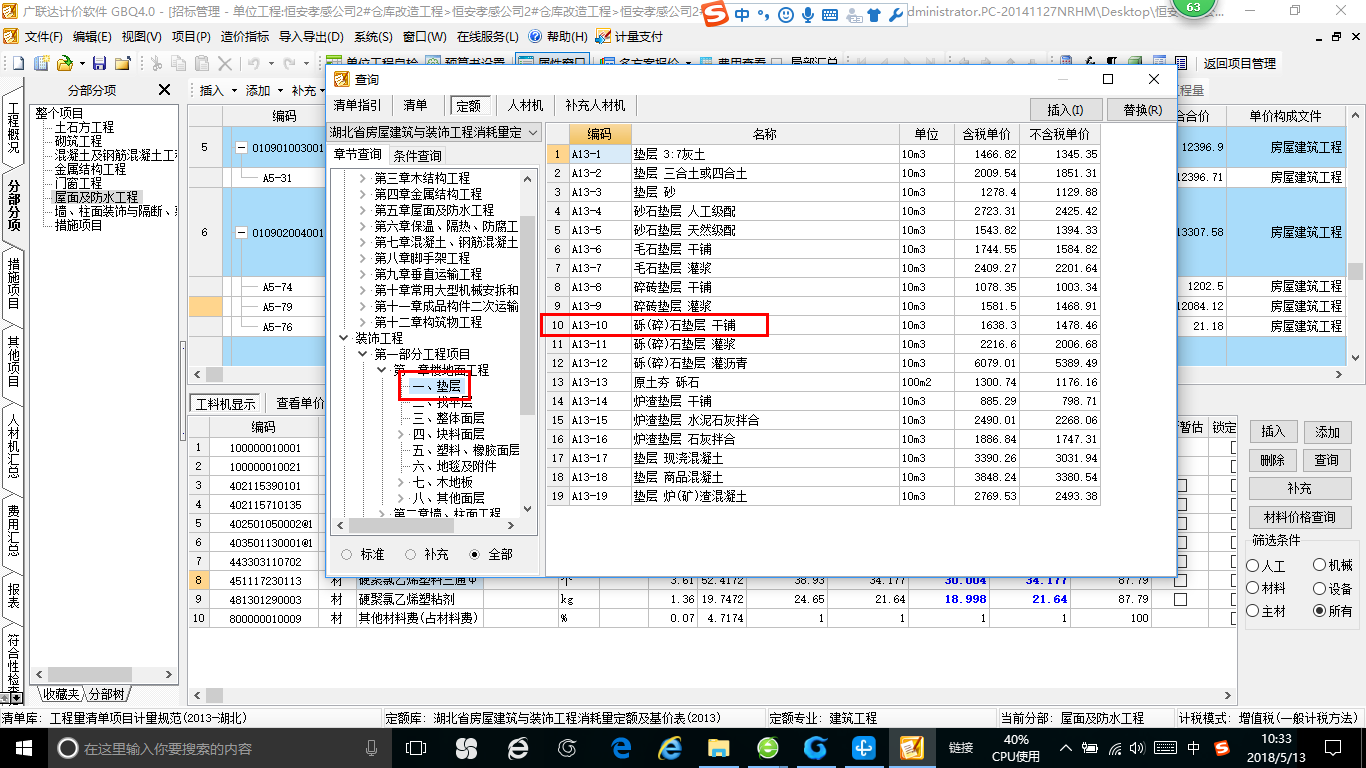Select the 所有 filter radio button

tap(1319, 611)
